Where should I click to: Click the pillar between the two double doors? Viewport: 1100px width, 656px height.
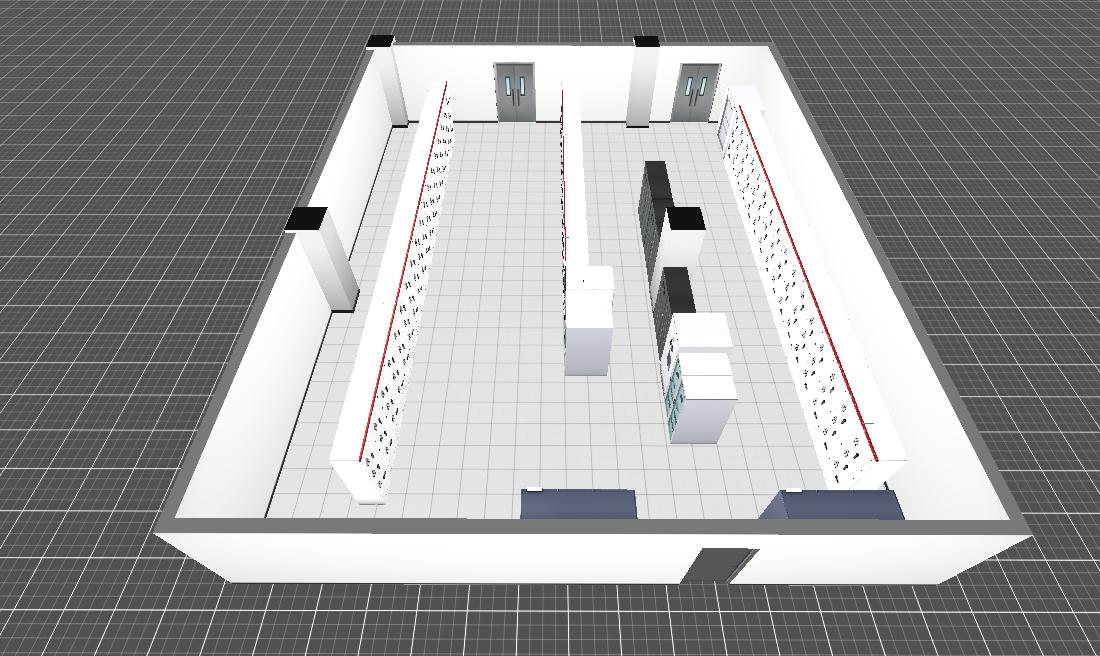pos(645,85)
